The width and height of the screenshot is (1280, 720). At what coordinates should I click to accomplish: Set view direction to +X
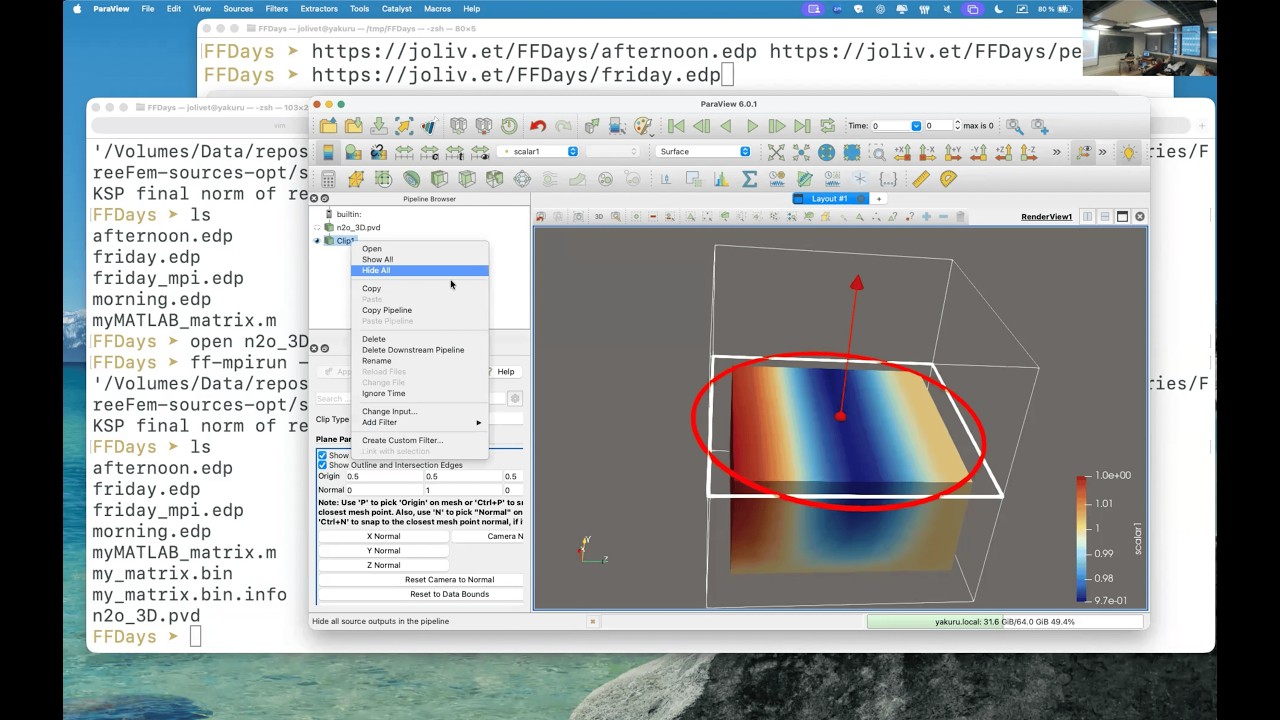pos(902,152)
